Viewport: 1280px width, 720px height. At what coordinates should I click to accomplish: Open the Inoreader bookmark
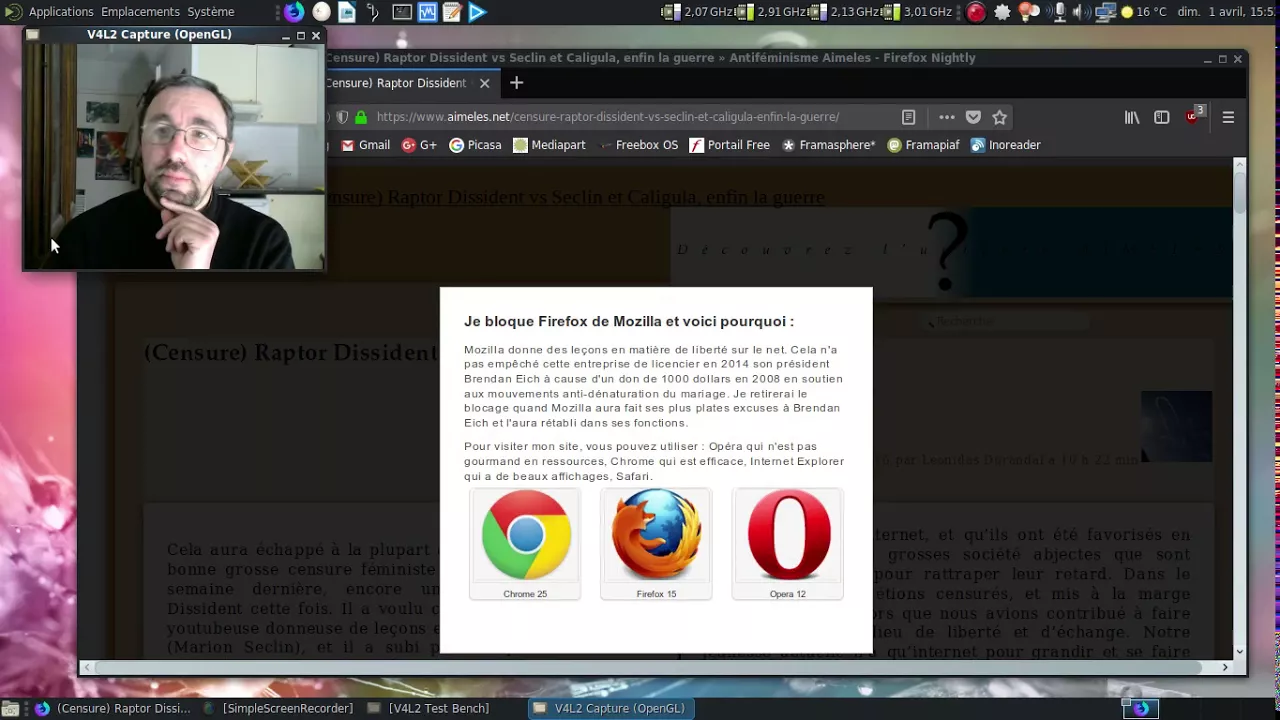click(x=1005, y=145)
